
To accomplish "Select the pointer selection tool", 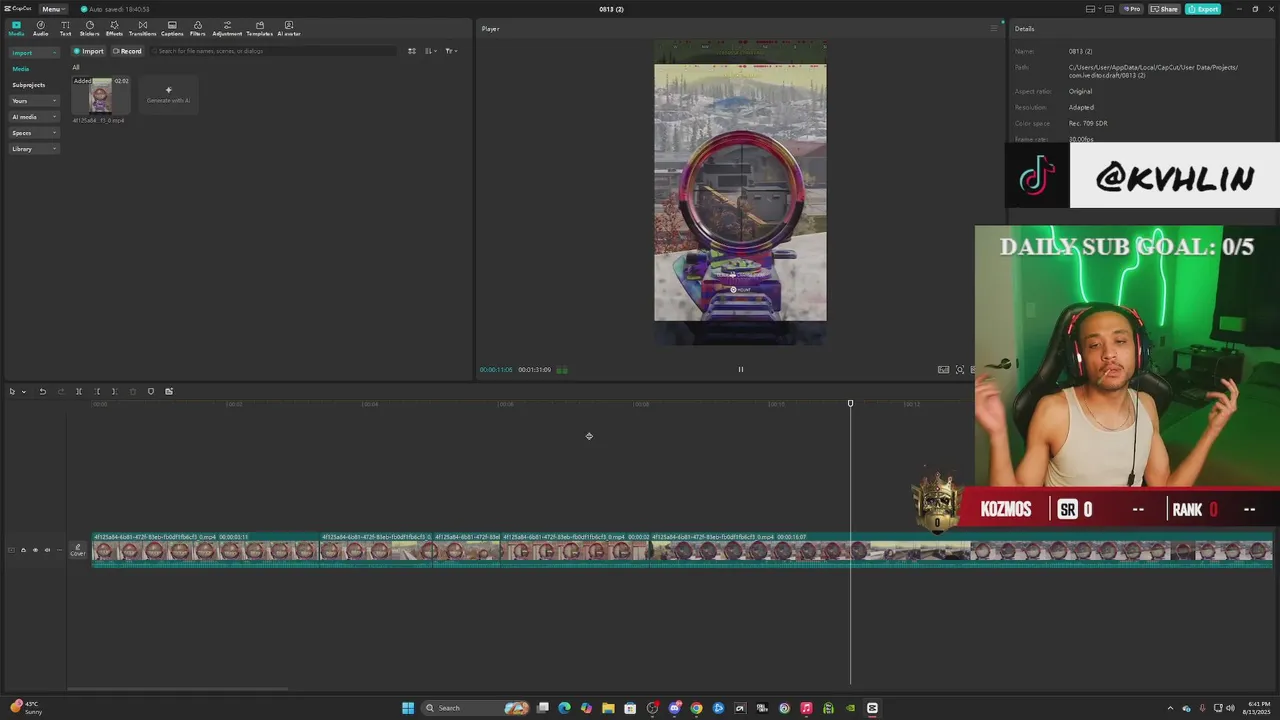I will [x=12, y=391].
